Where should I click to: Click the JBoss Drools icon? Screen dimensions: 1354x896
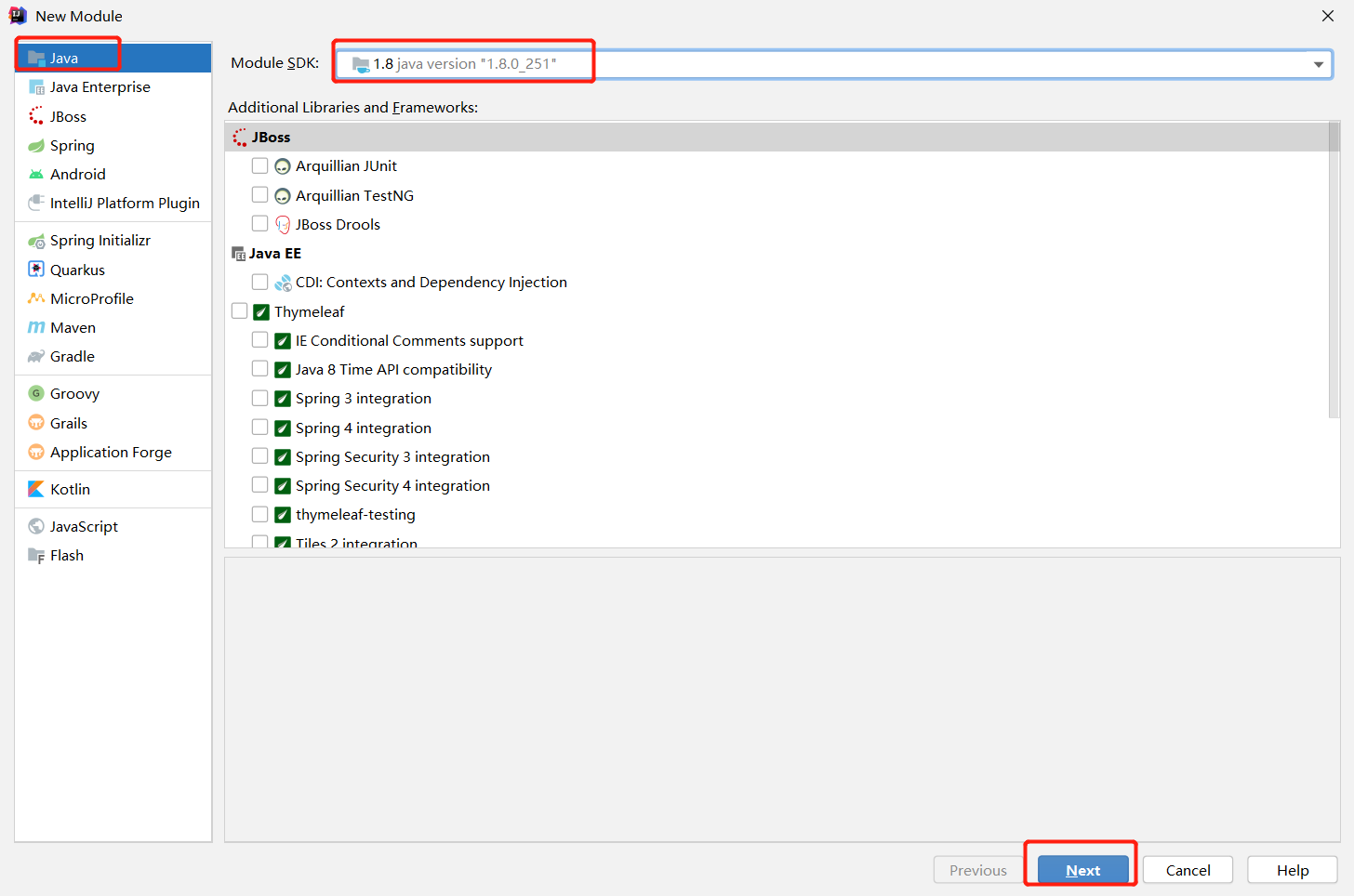[x=283, y=225]
